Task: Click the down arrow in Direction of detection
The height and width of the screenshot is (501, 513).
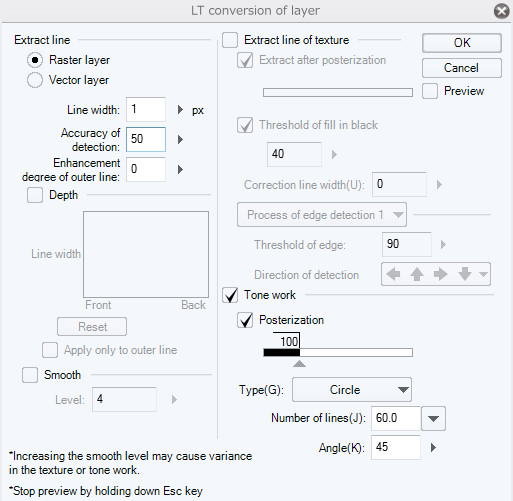Action: 464,274
